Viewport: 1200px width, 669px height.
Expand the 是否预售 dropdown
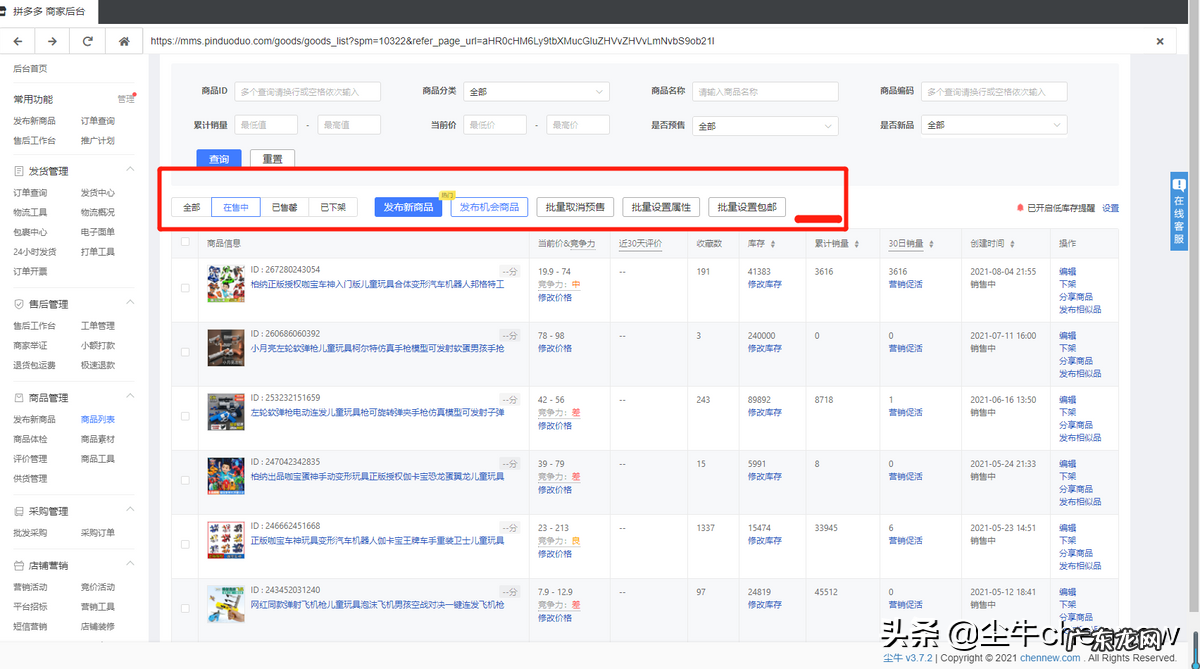click(x=765, y=127)
